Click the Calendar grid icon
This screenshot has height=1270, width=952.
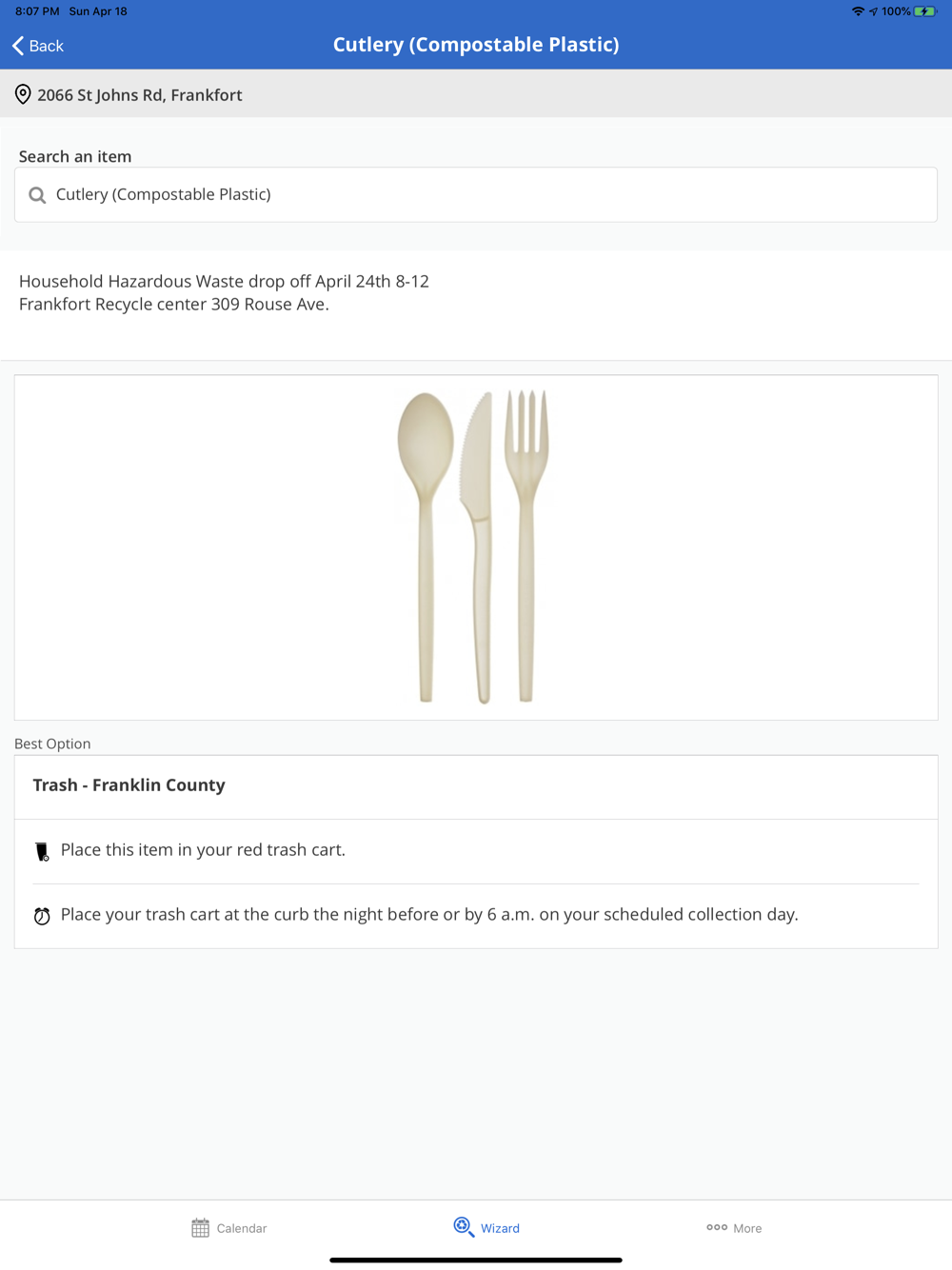point(200,1228)
